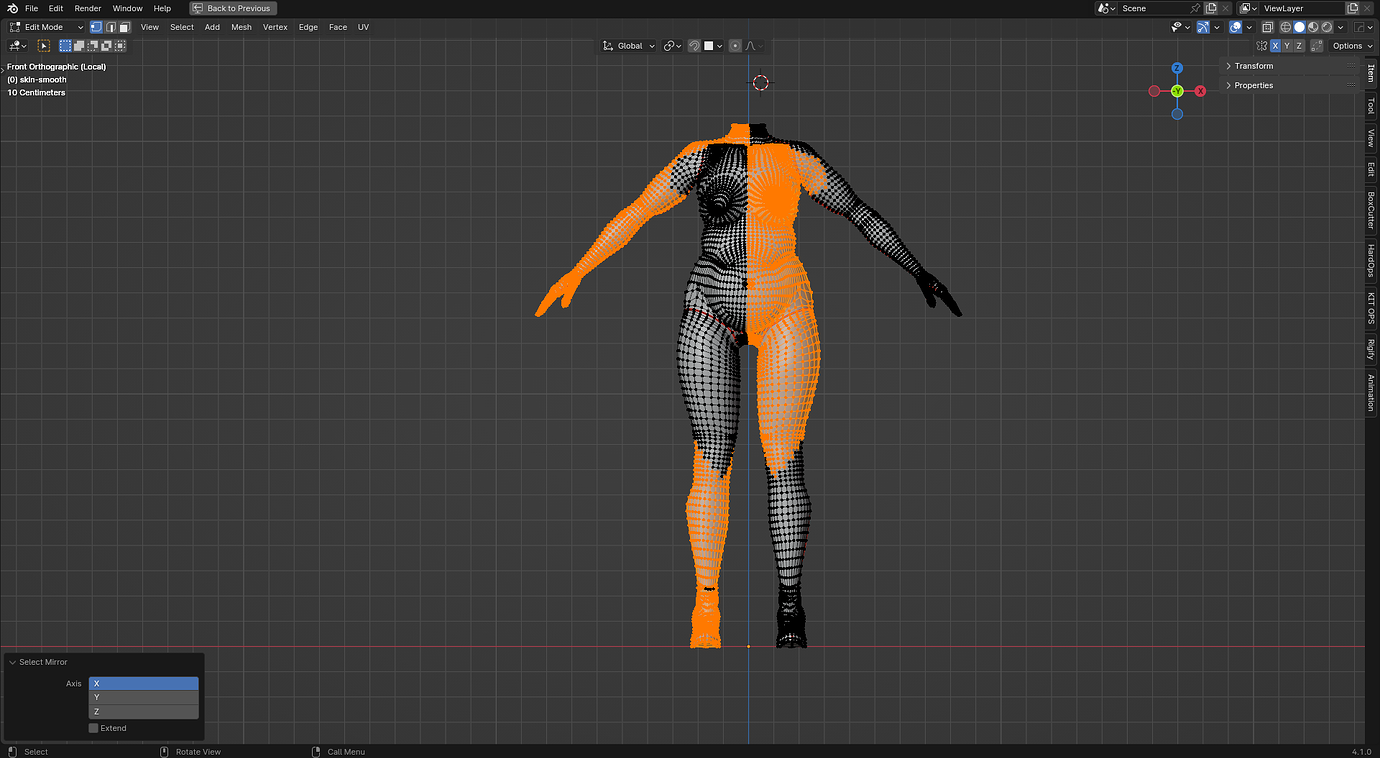Toggle snapping magnet icon

tap(694, 46)
